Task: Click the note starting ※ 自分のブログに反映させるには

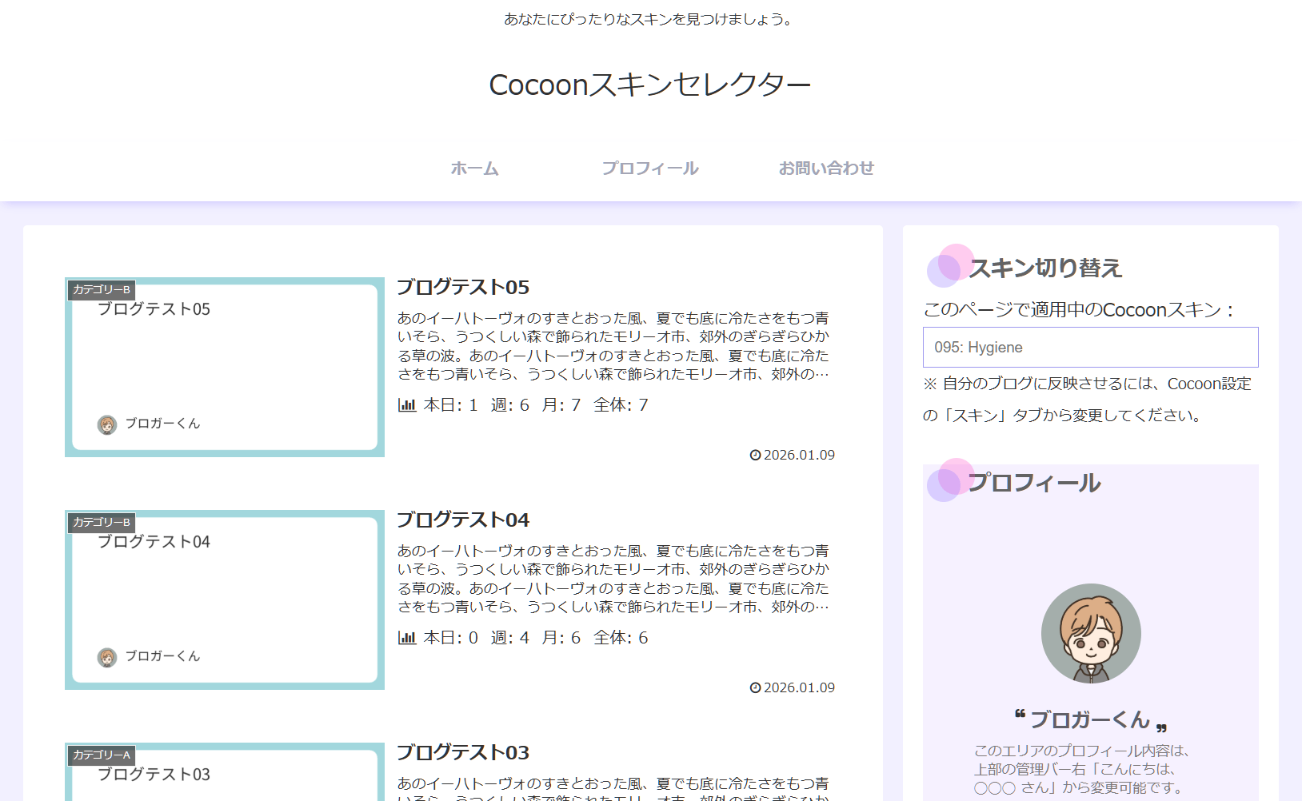Action: tap(1087, 399)
